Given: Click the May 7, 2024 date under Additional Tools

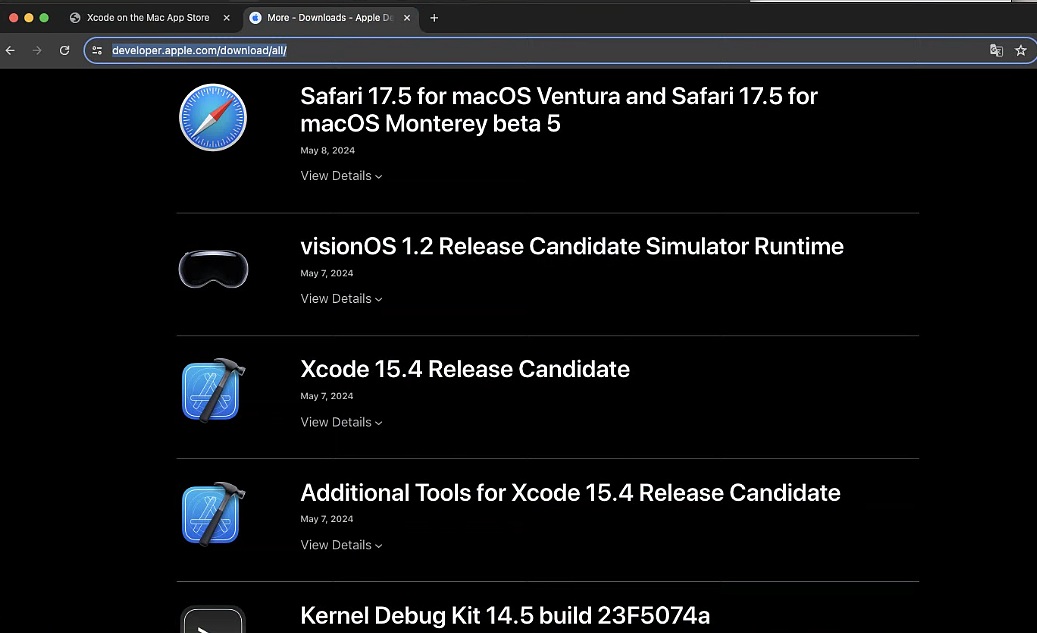Looking at the screenshot, I should 327,519.
